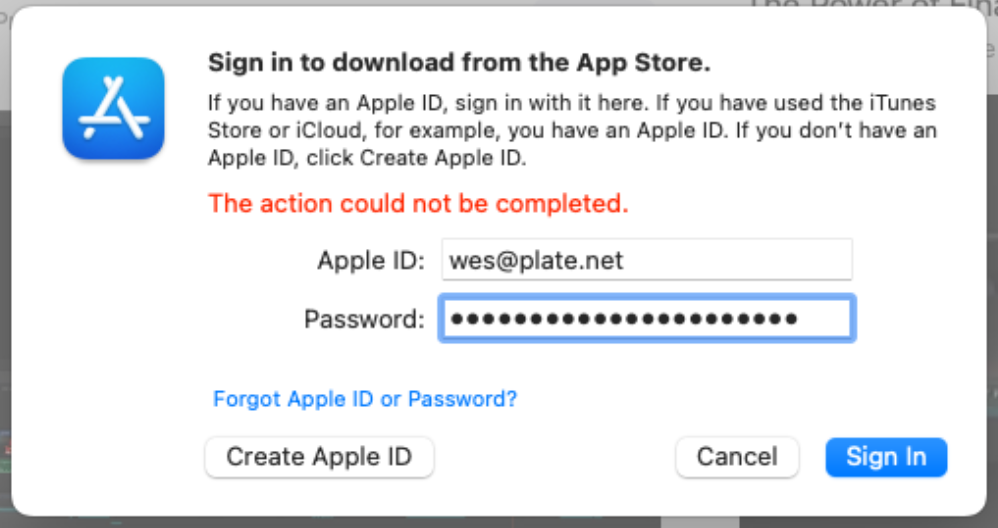Click the red action could not be completed message
Viewport: 998px width, 528px height.
coord(418,204)
